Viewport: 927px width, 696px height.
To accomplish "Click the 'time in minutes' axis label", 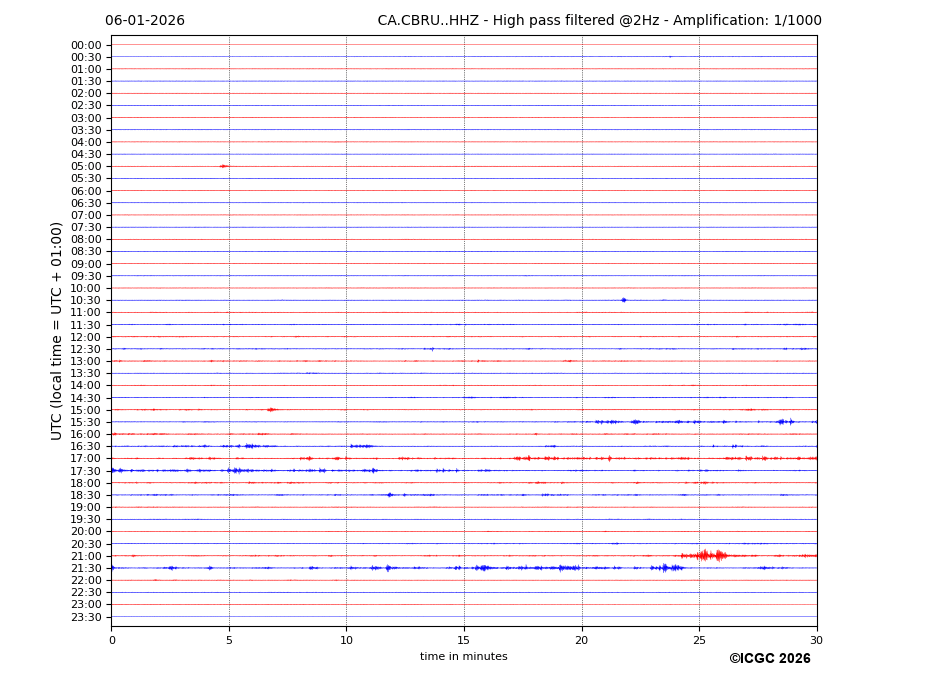I will coord(463,657).
